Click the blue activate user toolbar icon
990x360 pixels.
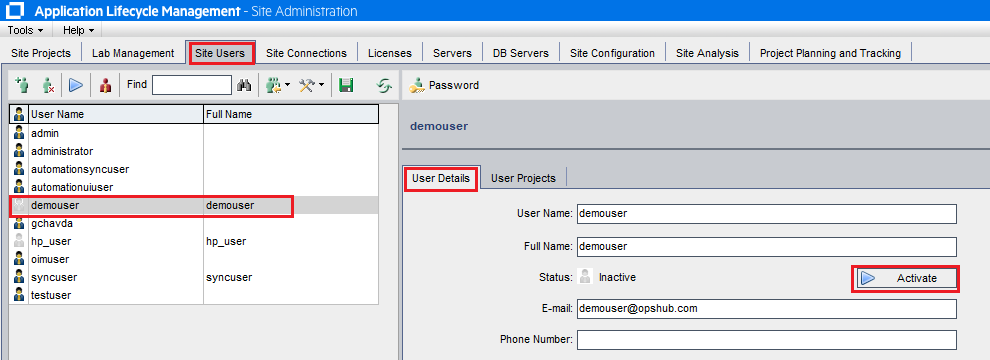[x=76, y=85]
